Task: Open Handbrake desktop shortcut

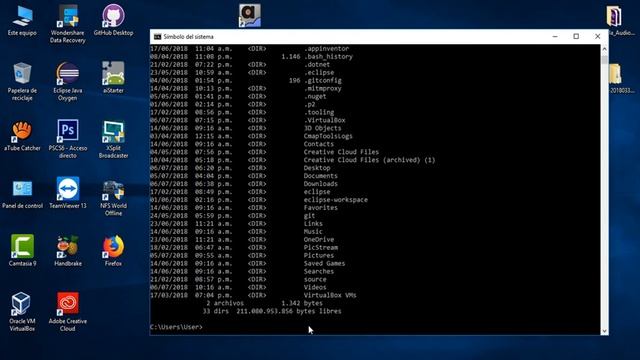Action: click(x=68, y=251)
